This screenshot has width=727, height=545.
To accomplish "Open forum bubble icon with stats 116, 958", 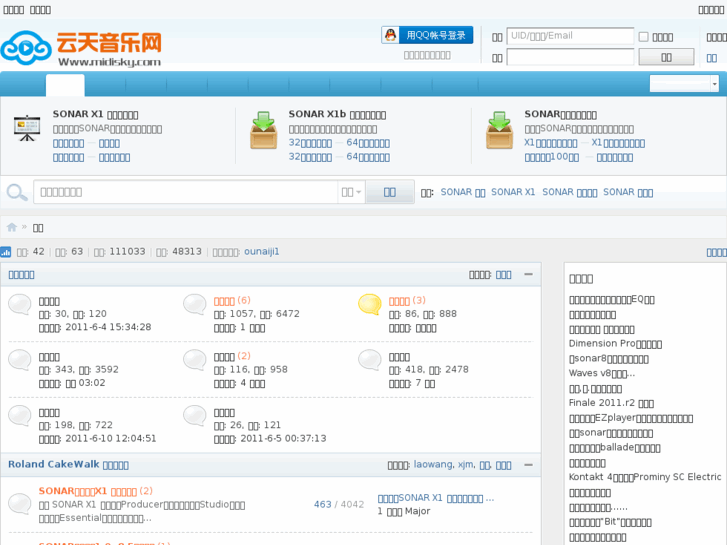I will 195,360.
